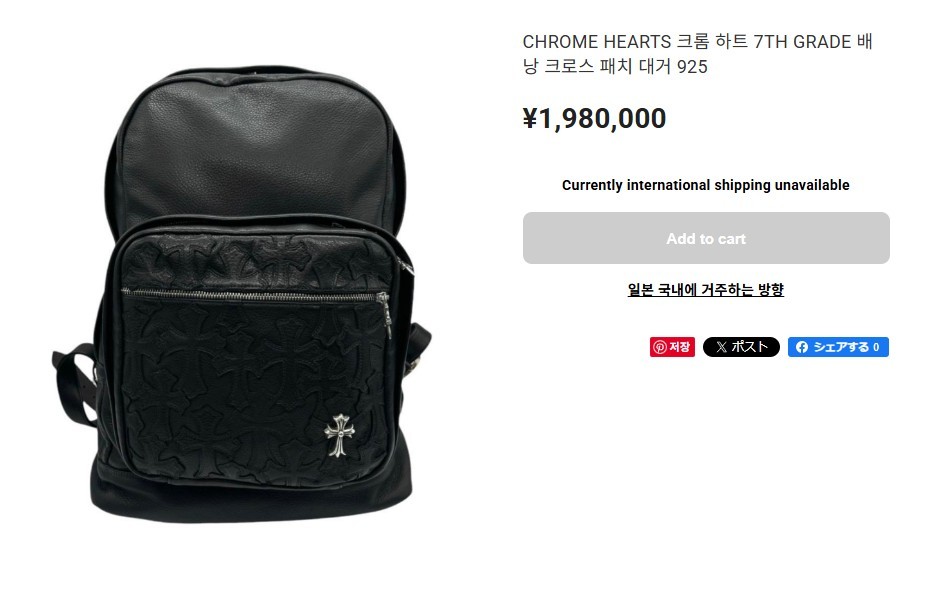This screenshot has height=606, width=932.
Task: Share via the X ポスト button
Action: point(741,347)
